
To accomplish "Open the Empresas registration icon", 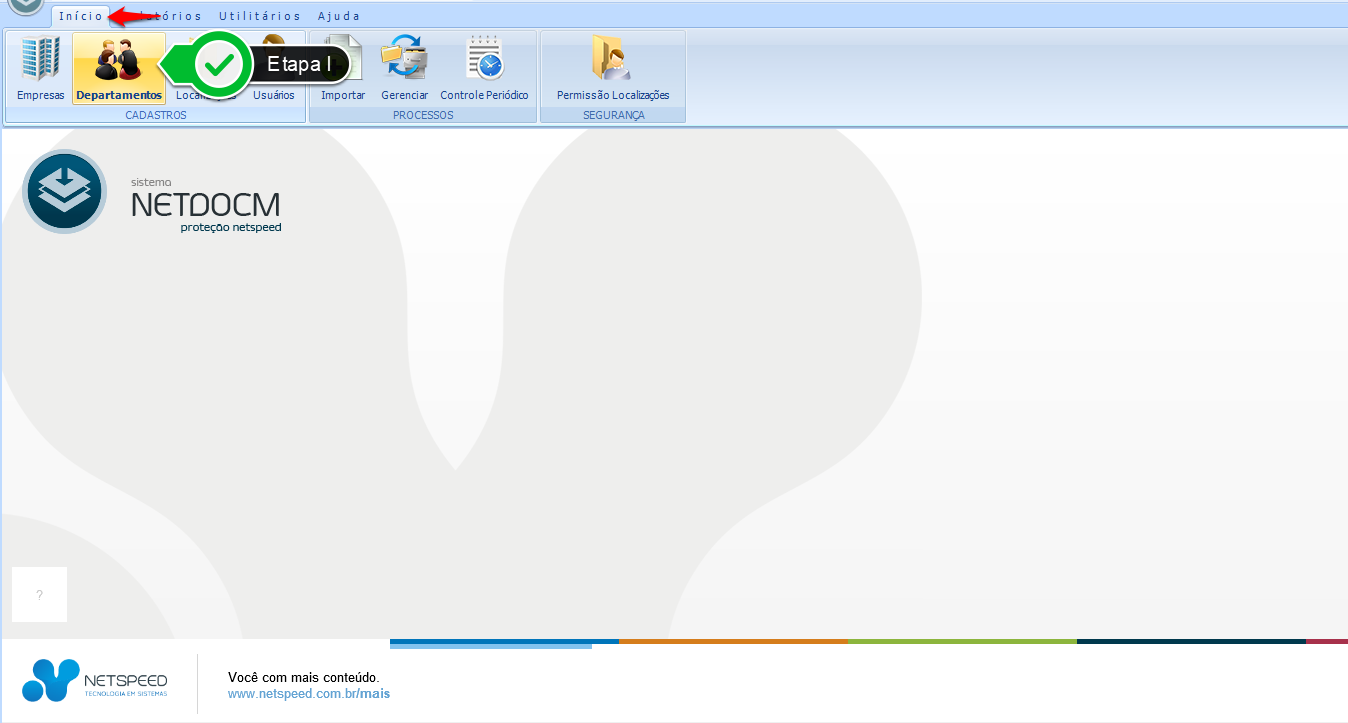I will [x=41, y=69].
